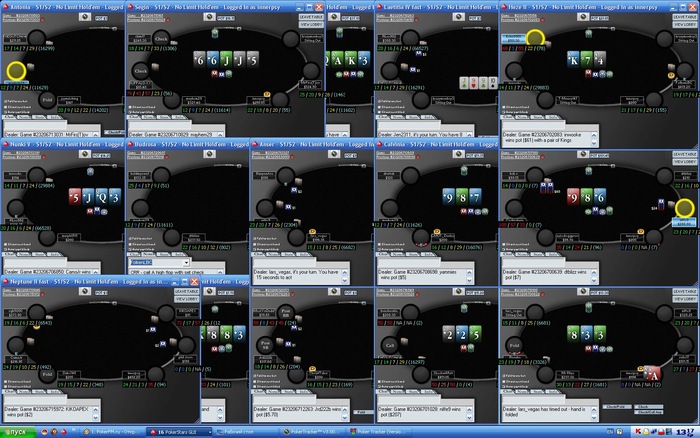Toggle Sit Out Next Hand in Segin table
Viewport: 700px width, 438px height.
[x=130, y=107]
